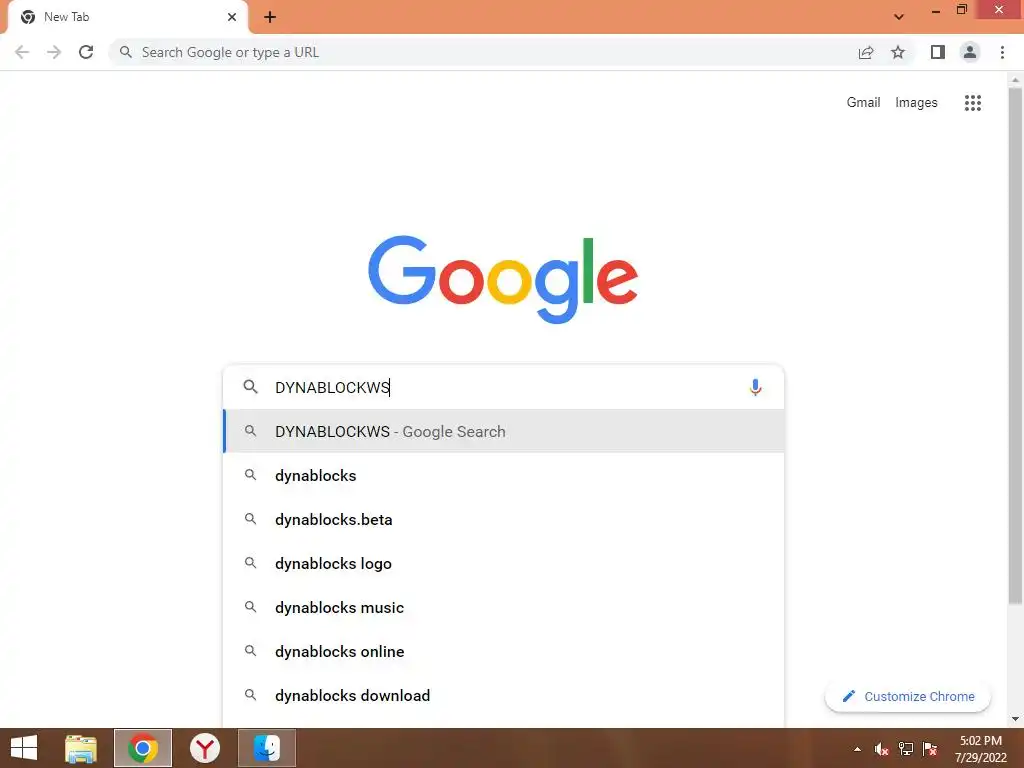Image resolution: width=1024 pixels, height=768 pixels.
Task: Click the back navigation arrow
Action: (x=22, y=52)
